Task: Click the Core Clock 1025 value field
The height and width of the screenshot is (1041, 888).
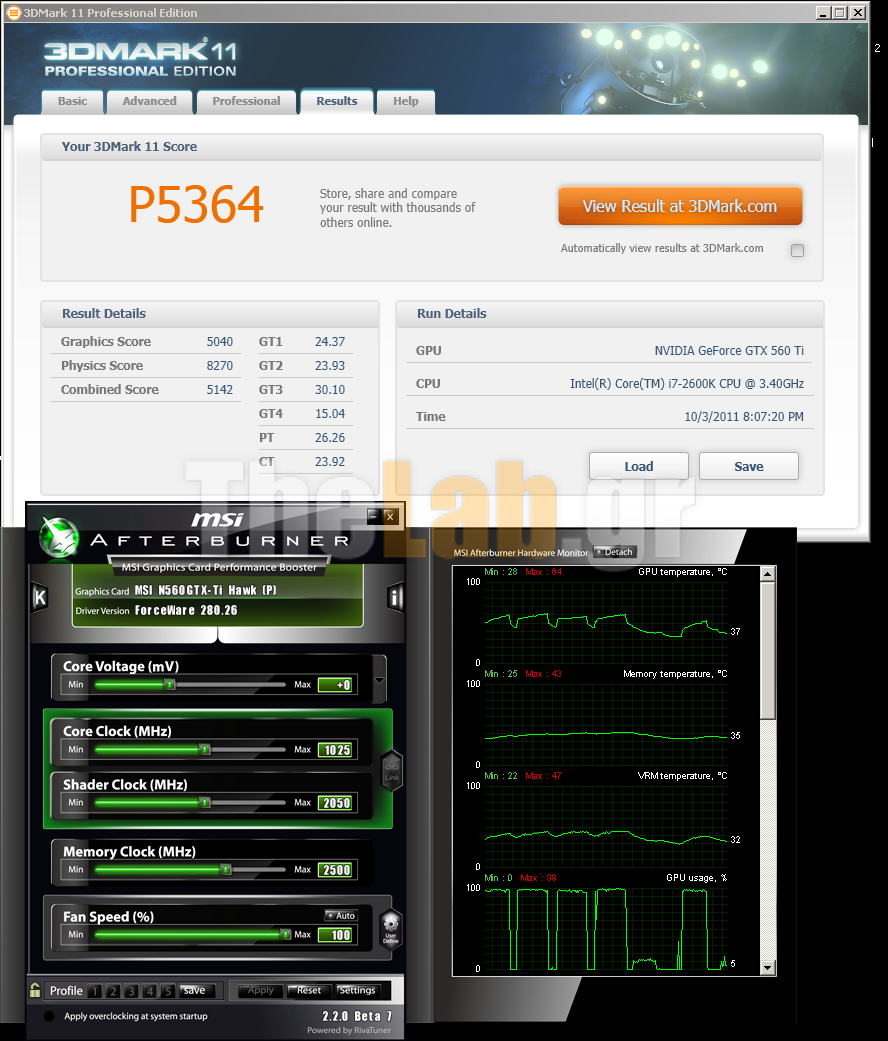Action: 337,750
